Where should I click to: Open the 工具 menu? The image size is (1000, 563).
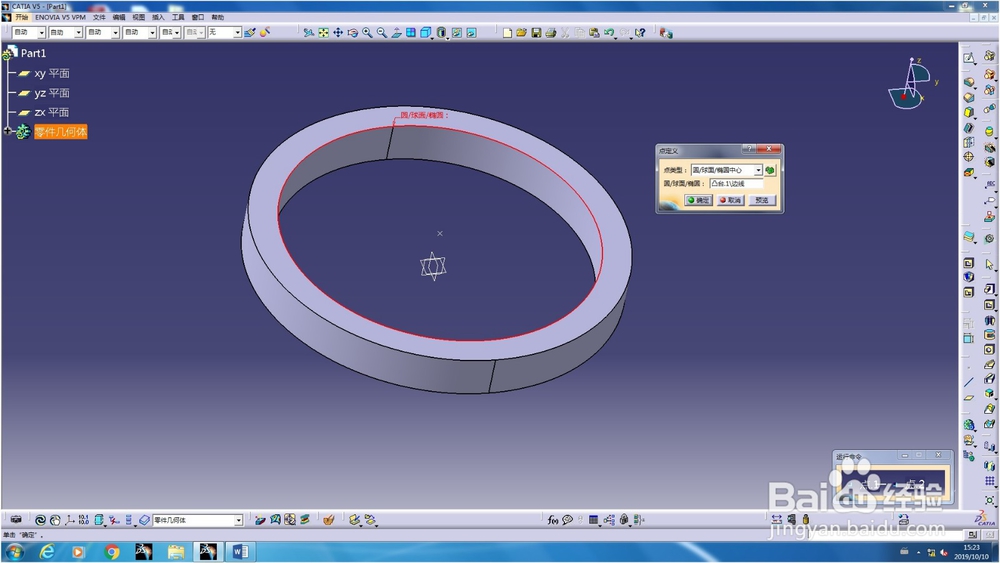click(x=178, y=17)
